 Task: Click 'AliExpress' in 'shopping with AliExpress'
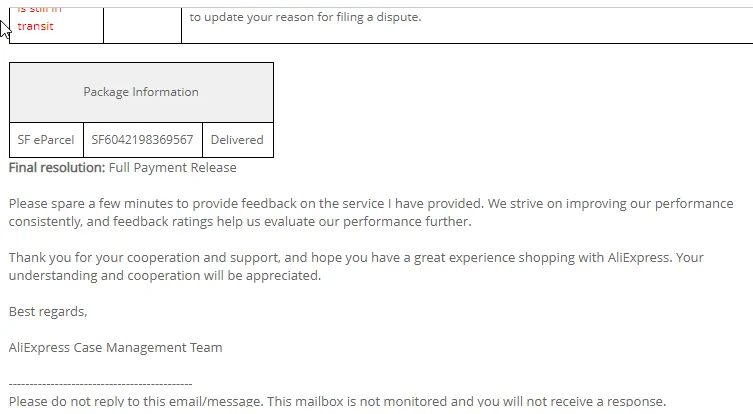pyautogui.click(x=640, y=257)
